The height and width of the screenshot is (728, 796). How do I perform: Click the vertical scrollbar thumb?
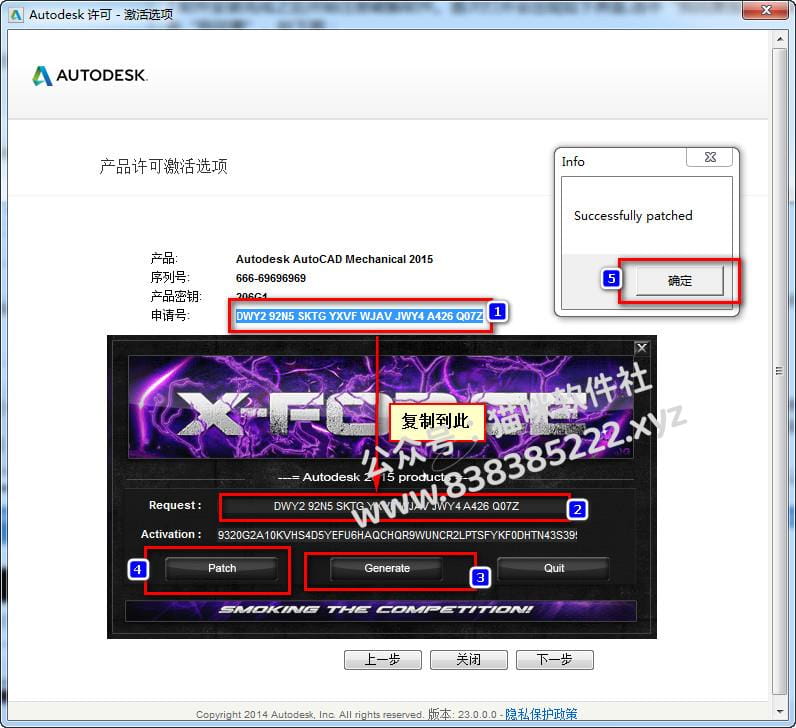point(779,371)
